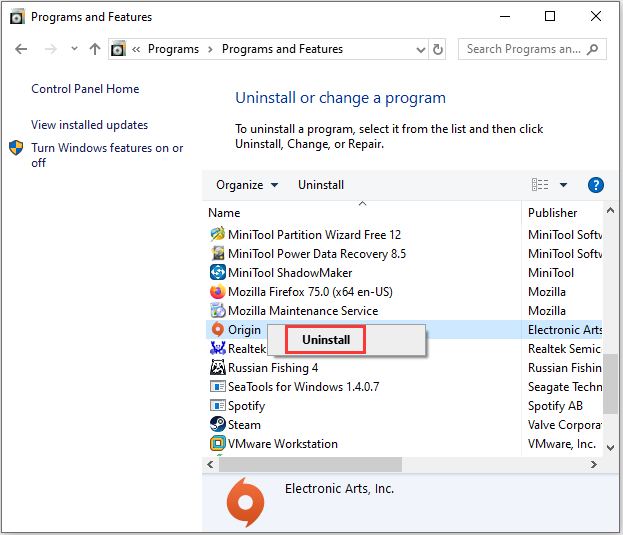The image size is (623, 535).
Task: Click the Search Programs input field
Action: click(524, 49)
